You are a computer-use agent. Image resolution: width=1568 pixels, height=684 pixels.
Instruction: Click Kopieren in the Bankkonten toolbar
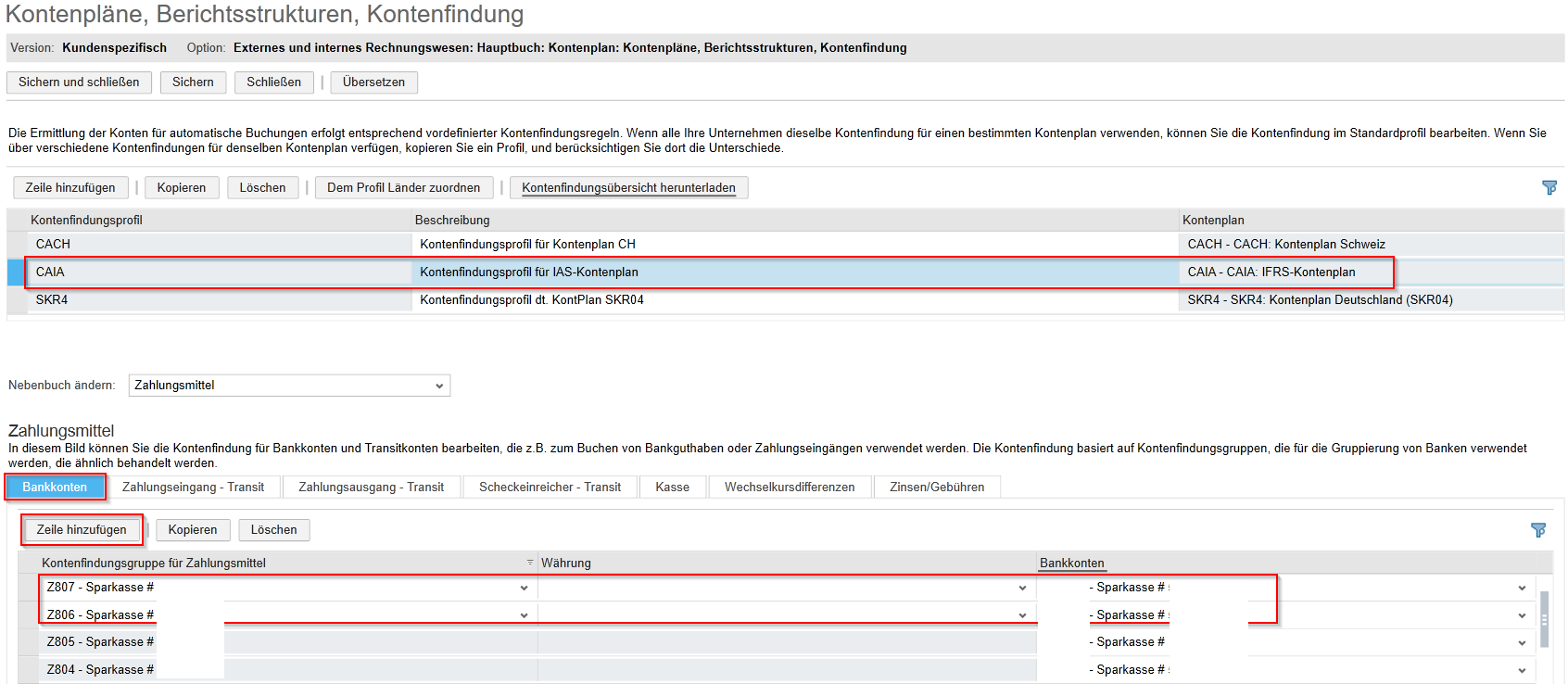pos(193,530)
